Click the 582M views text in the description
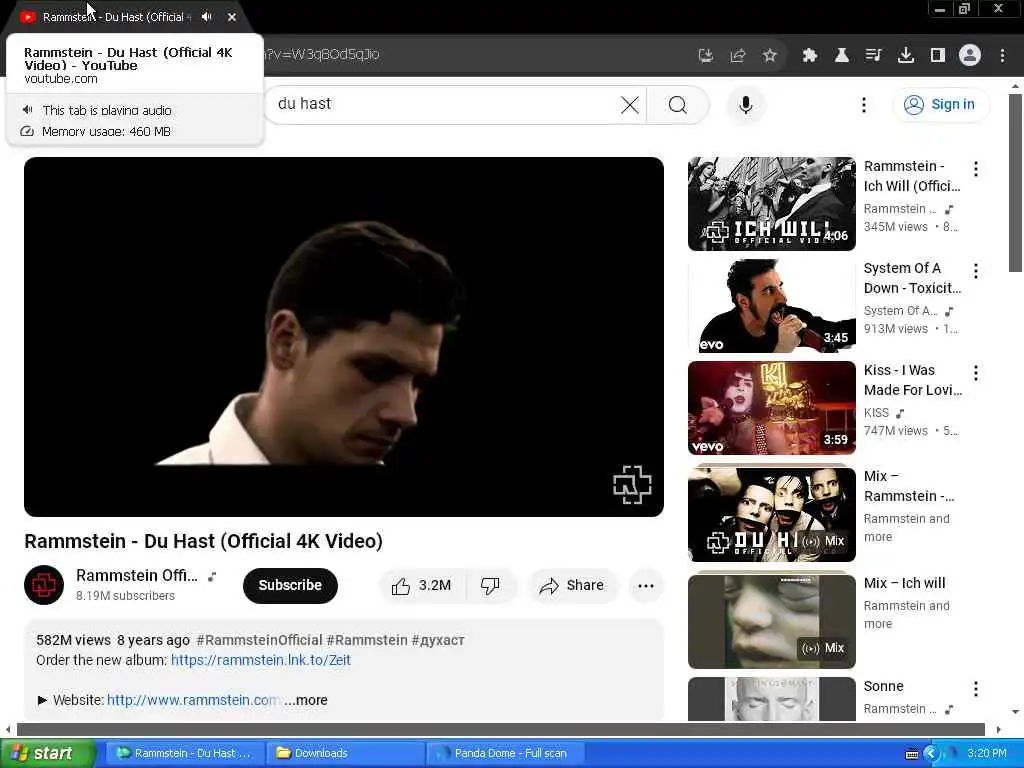This screenshot has width=1024, height=768. coord(73,640)
